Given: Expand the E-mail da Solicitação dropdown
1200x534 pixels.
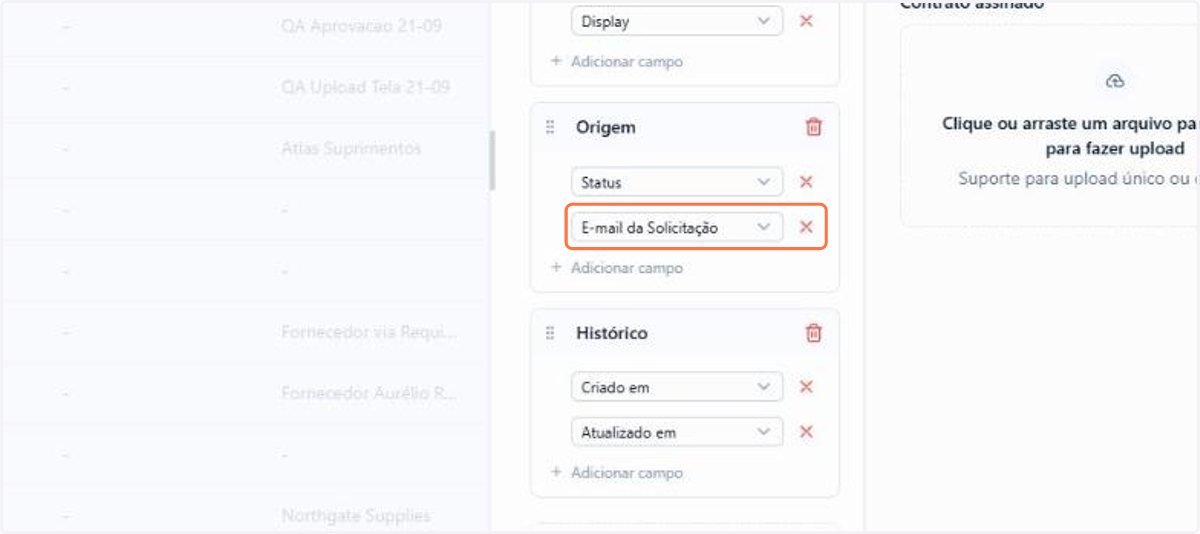Looking at the screenshot, I should 677,227.
